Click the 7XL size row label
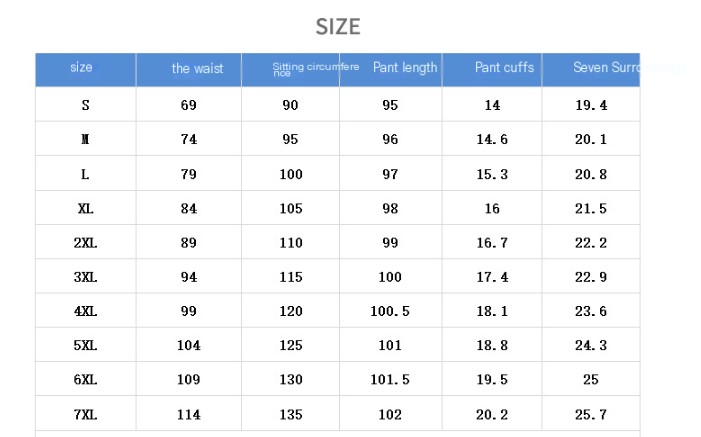 tap(85, 415)
